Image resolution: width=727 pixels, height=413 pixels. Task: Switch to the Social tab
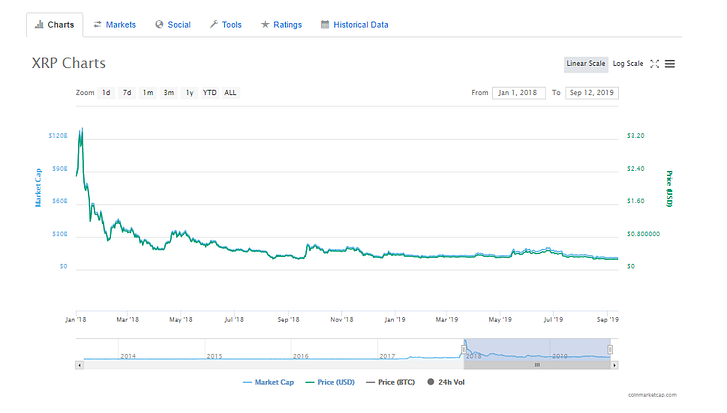[173, 25]
